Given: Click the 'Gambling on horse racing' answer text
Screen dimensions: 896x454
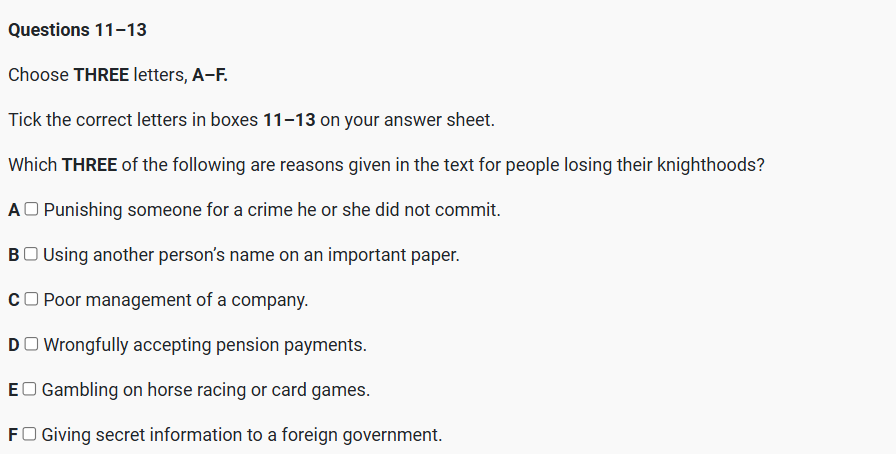Looking at the screenshot, I should point(206,390).
